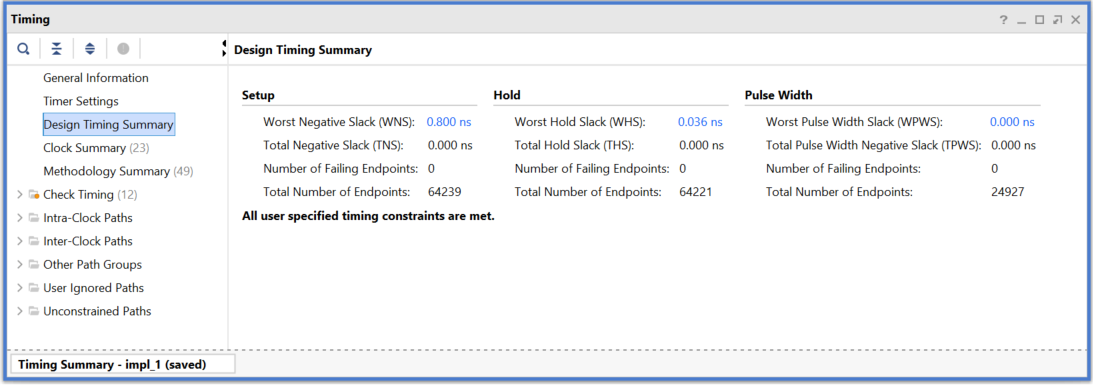The width and height of the screenshot is (1093, 385).
Task: Open the WHS 0.036 ns link
Action: (701, 122)
